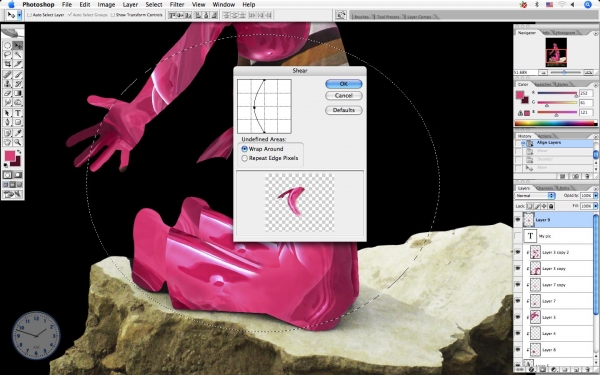Click the Navigator preview thumbnail
600x375 pixels.
pyautogui.click(x=556, y=52)
